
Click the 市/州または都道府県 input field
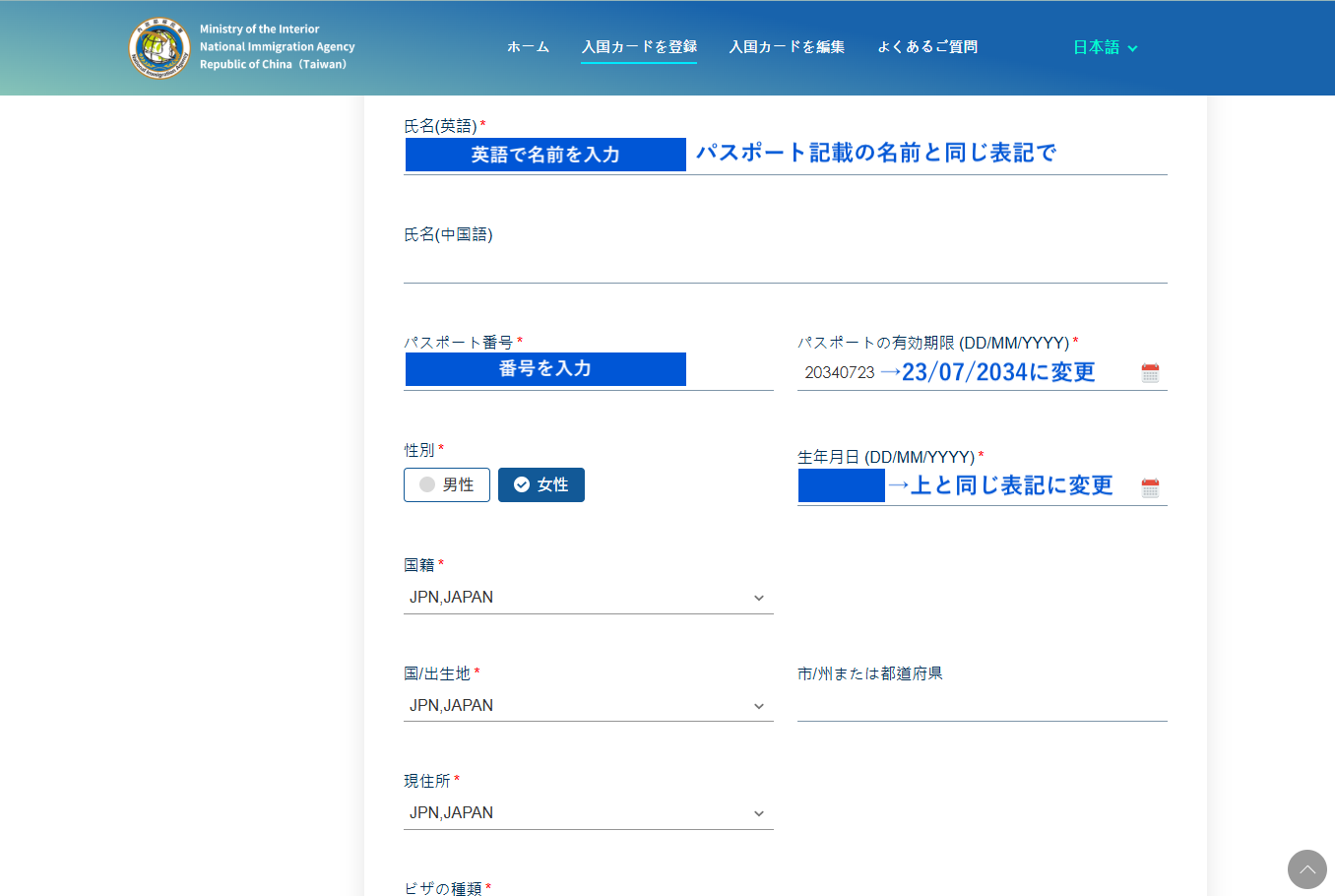(982, 705)
